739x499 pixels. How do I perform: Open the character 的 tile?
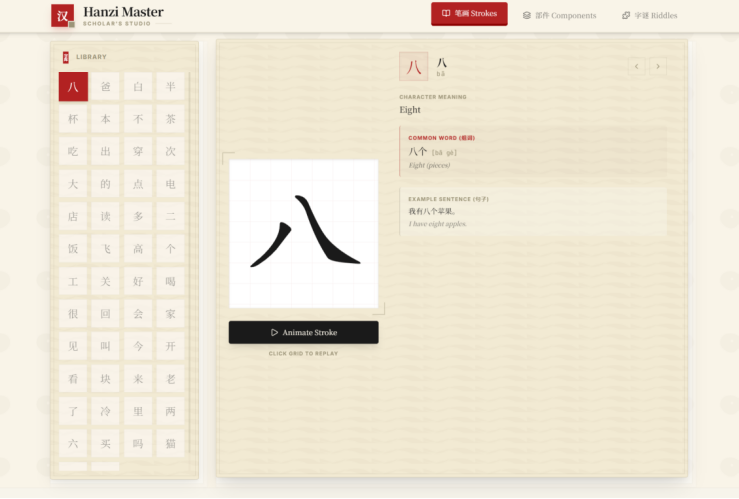coord(106,184)
